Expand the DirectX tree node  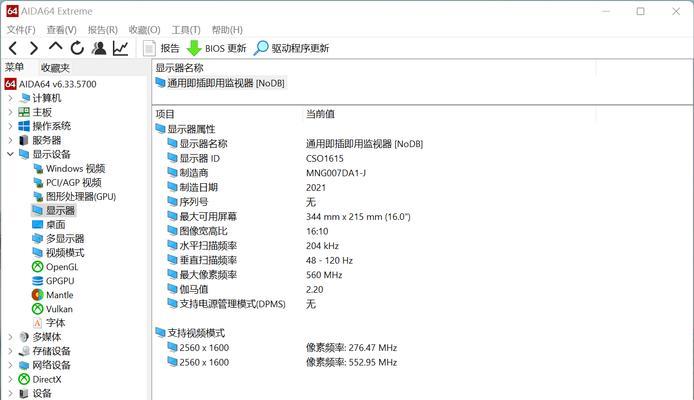[11, 379]
